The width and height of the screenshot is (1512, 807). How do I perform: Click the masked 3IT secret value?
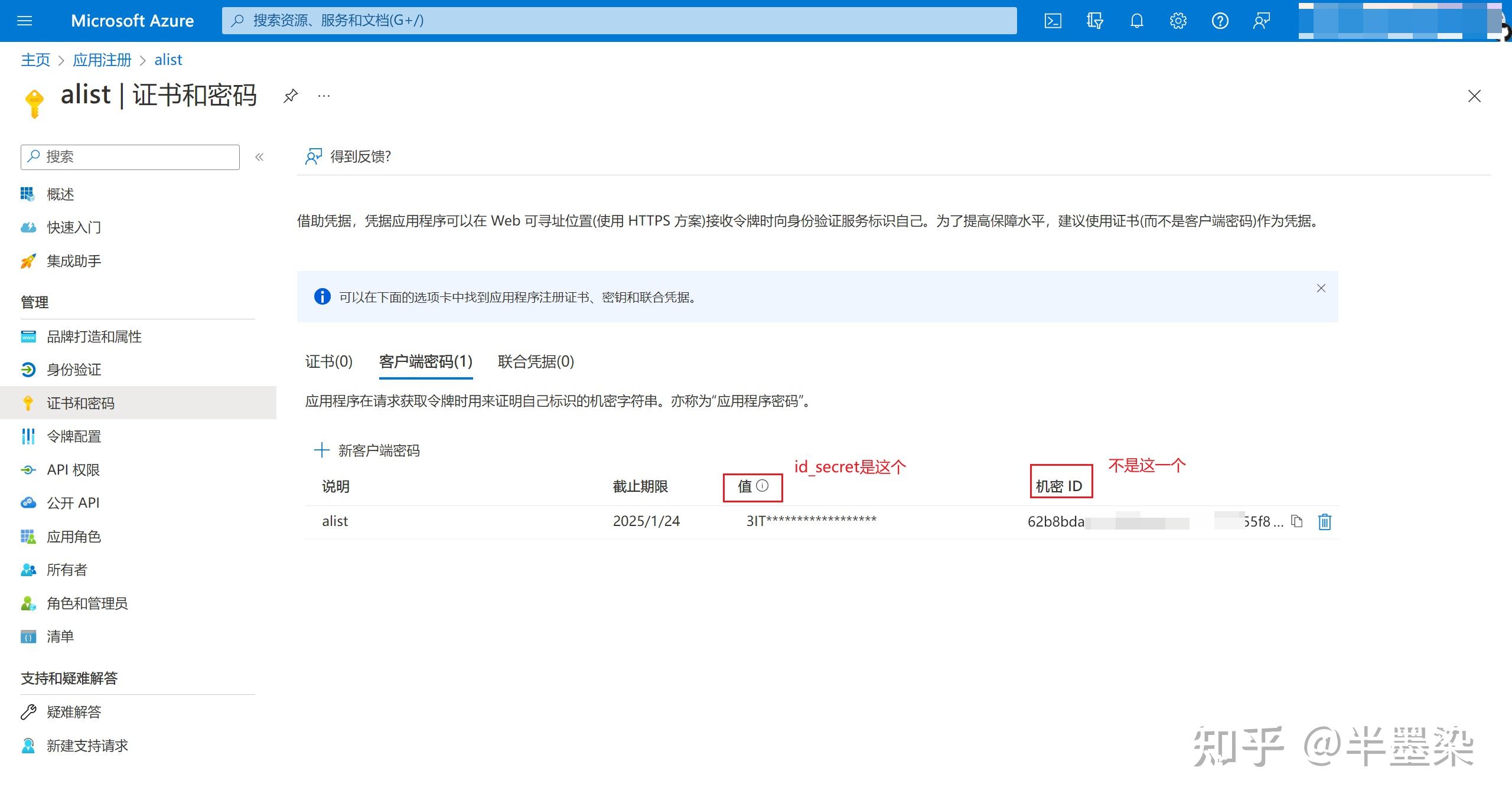[x=812, y=521]
